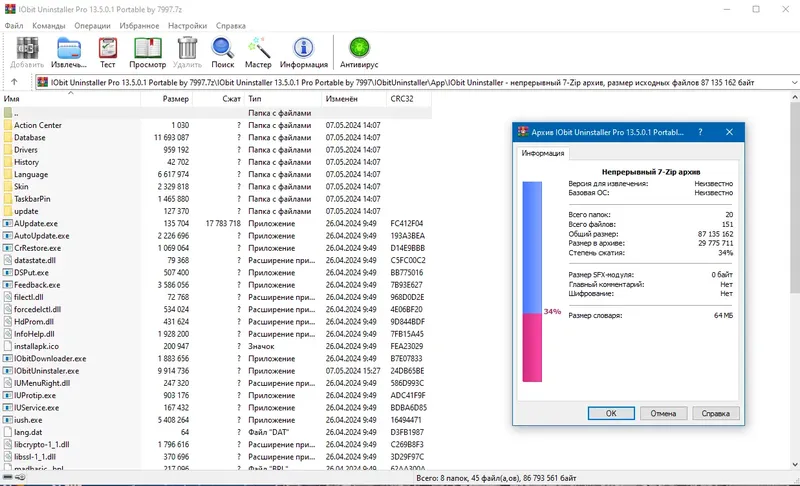Open the Поиск magnifier tool
800x486 pixels.
click(x=222, y=48)
